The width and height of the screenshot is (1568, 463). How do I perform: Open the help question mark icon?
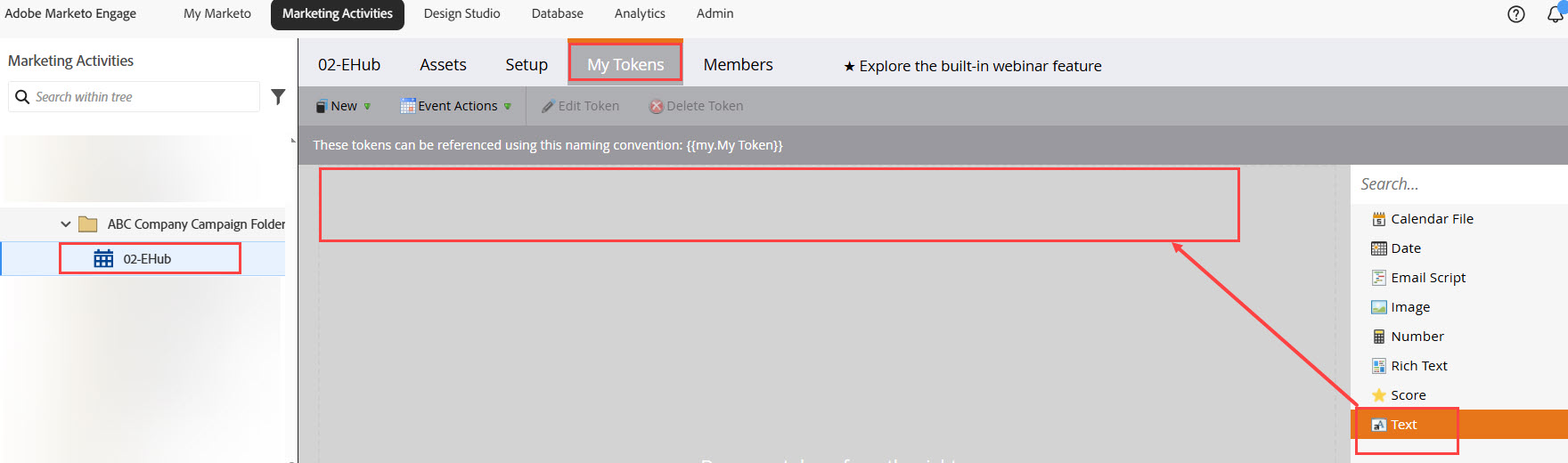(x=1516, y=14)
